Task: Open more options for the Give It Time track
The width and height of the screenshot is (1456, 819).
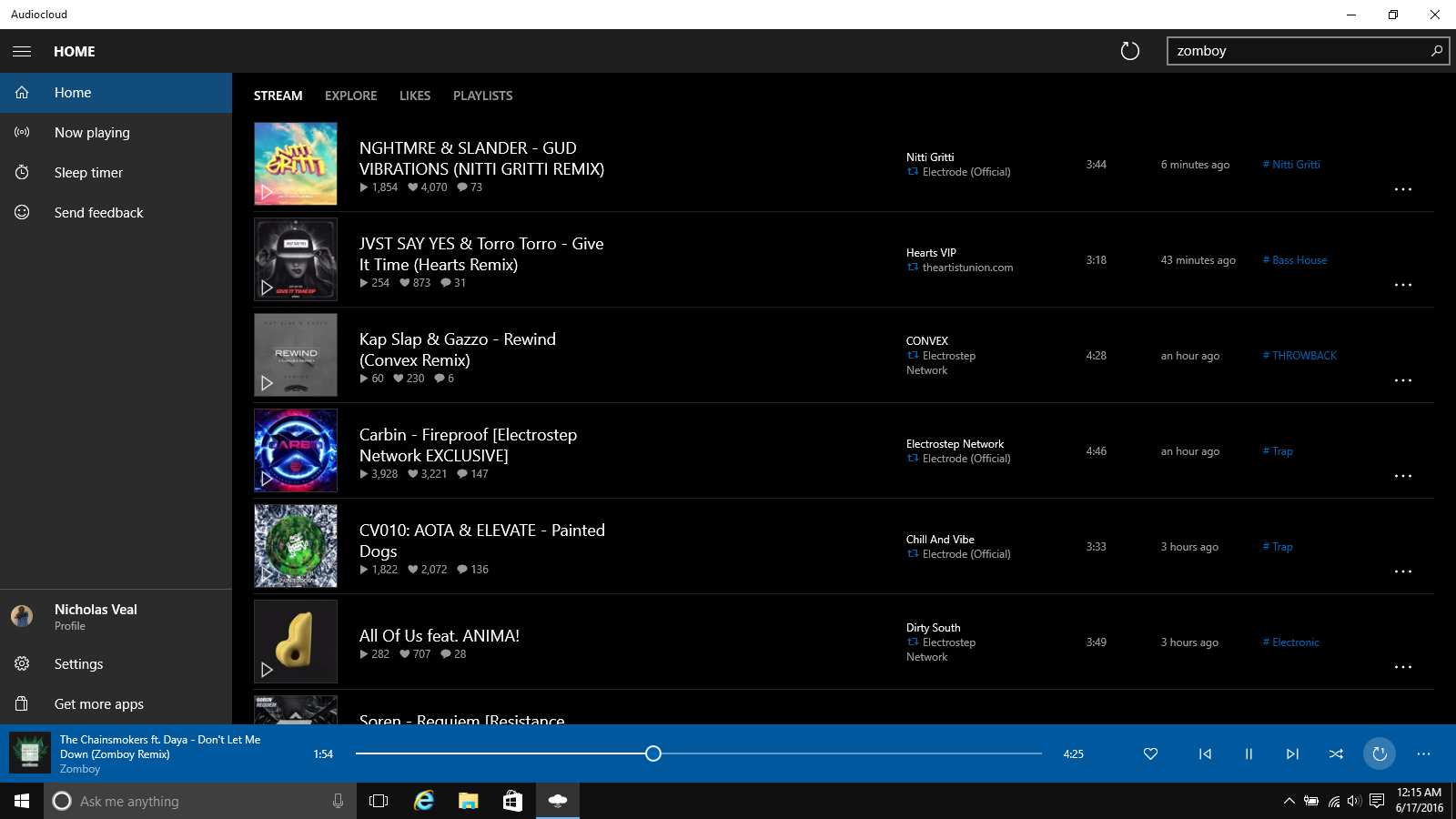Action: tap(1403, 285)
